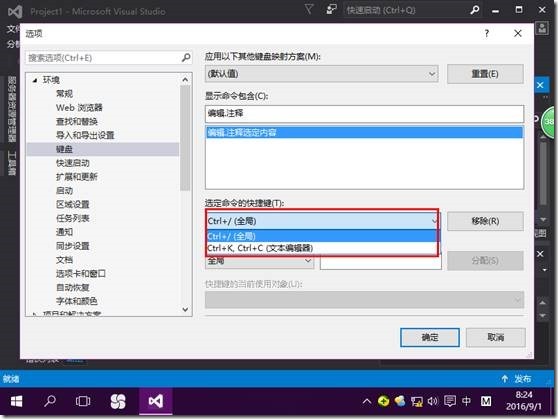The image size is (558, 419).
Task: Click the volume speaker tray icon
Action: point(432,402)
